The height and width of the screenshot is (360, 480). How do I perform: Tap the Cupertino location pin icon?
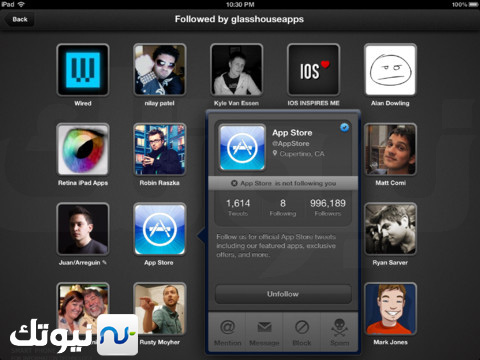[x=275, y=153]
